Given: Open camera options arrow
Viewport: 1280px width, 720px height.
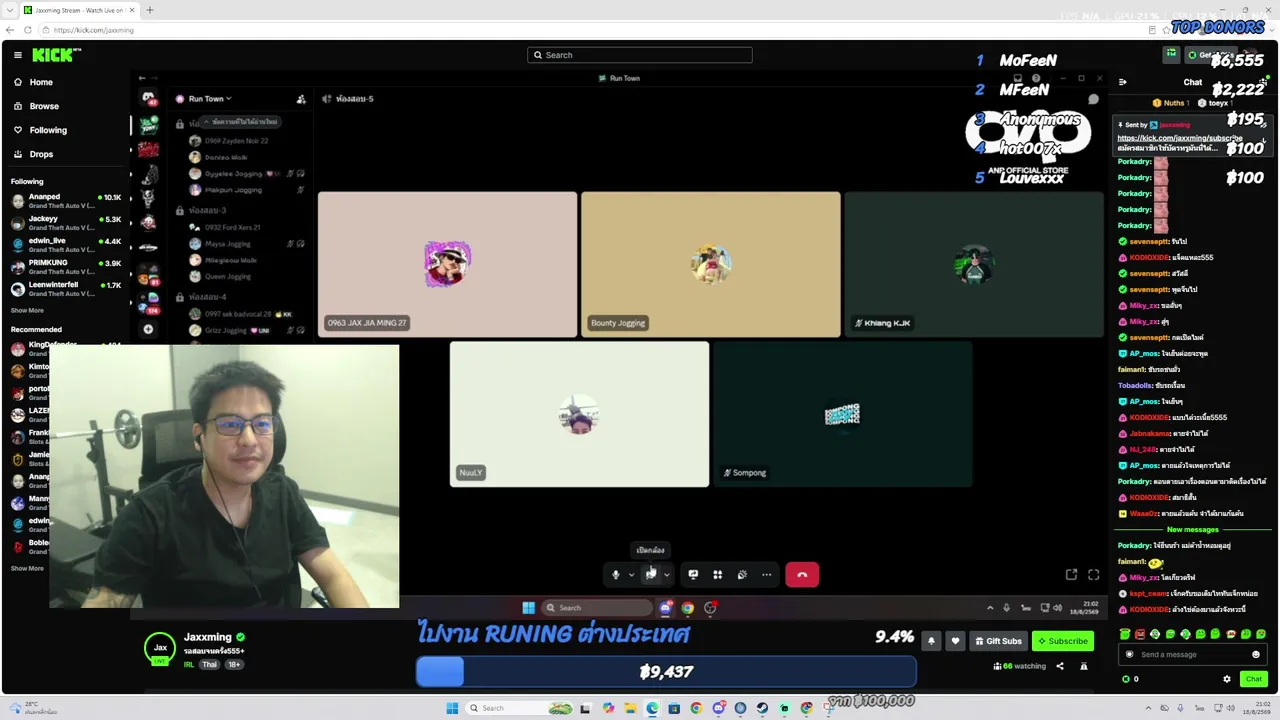Looking at the screenshot, I should coord(667,575).
